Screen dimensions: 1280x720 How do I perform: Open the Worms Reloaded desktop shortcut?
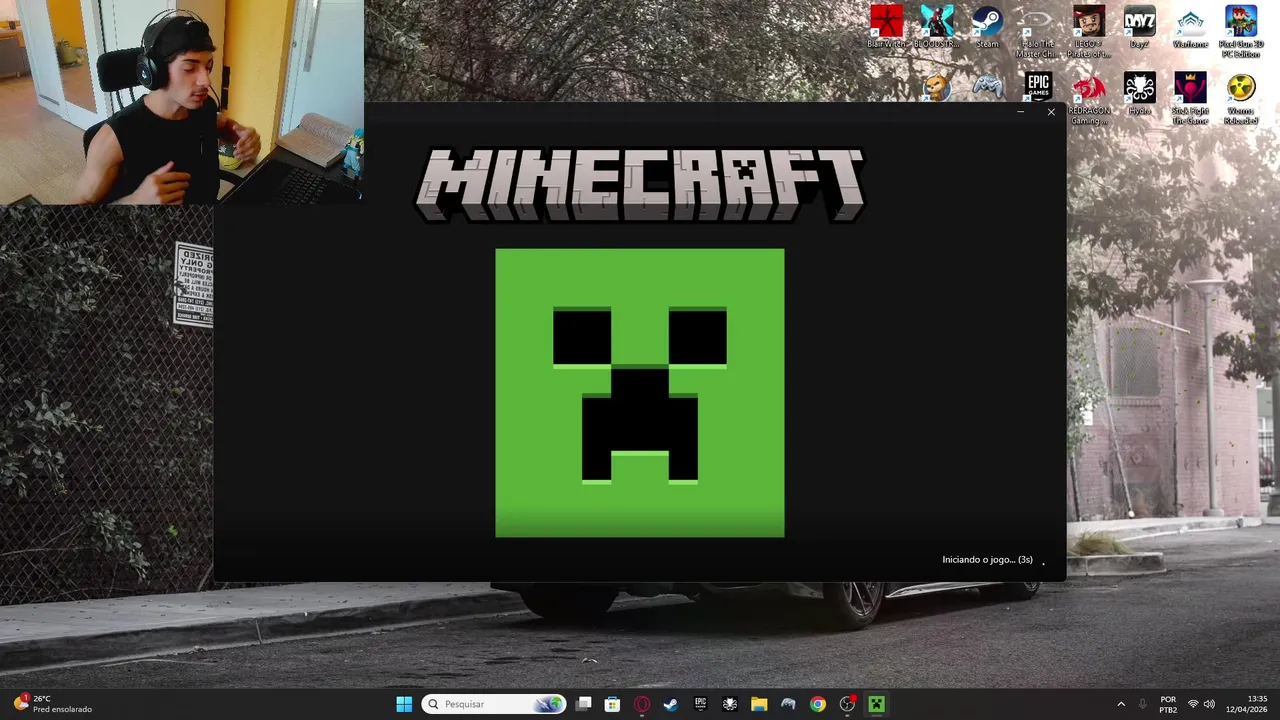coord(1240,98)
